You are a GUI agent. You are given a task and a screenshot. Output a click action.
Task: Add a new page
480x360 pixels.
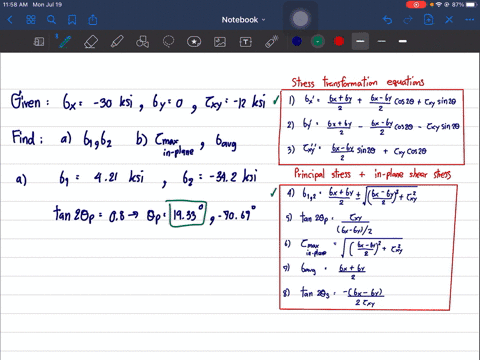tap(429, 20)
